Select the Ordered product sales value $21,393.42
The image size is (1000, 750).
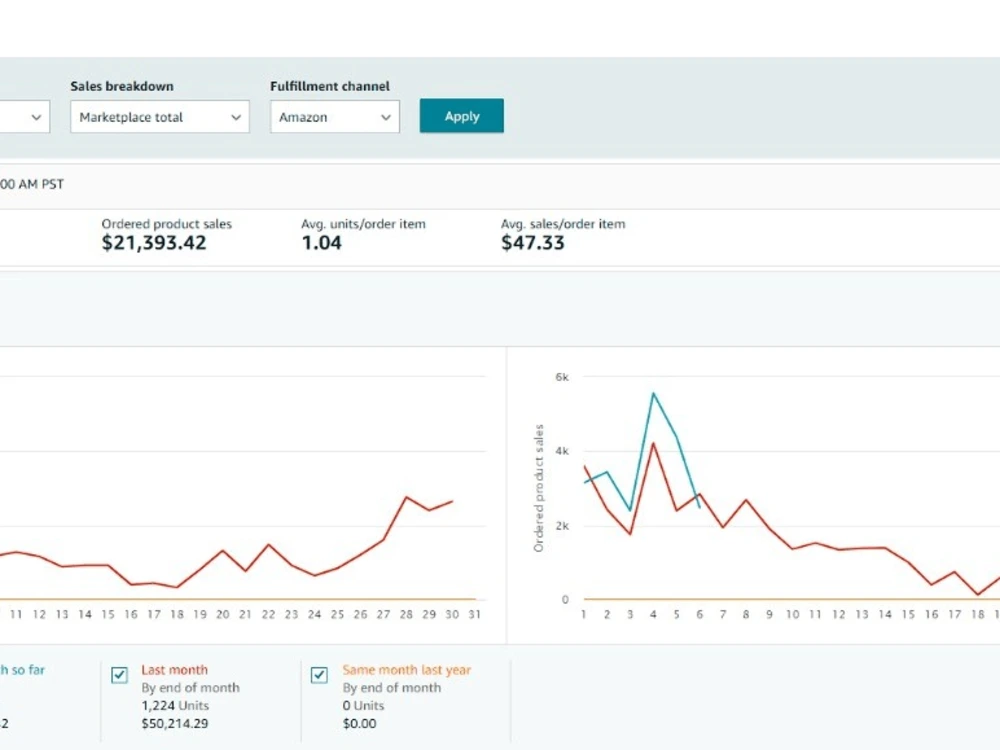click(x=154, y=243)
